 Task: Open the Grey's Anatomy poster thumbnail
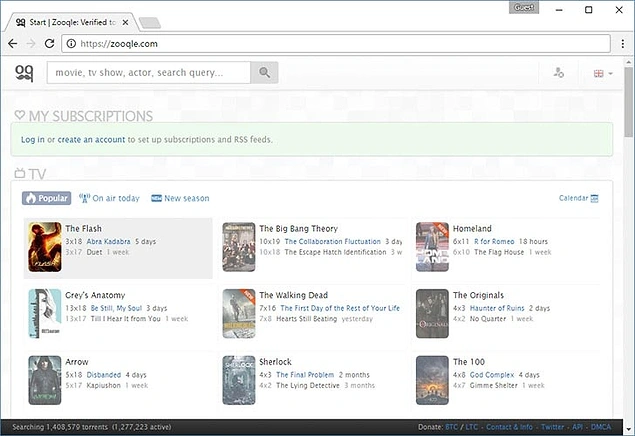tap(45, 313)
